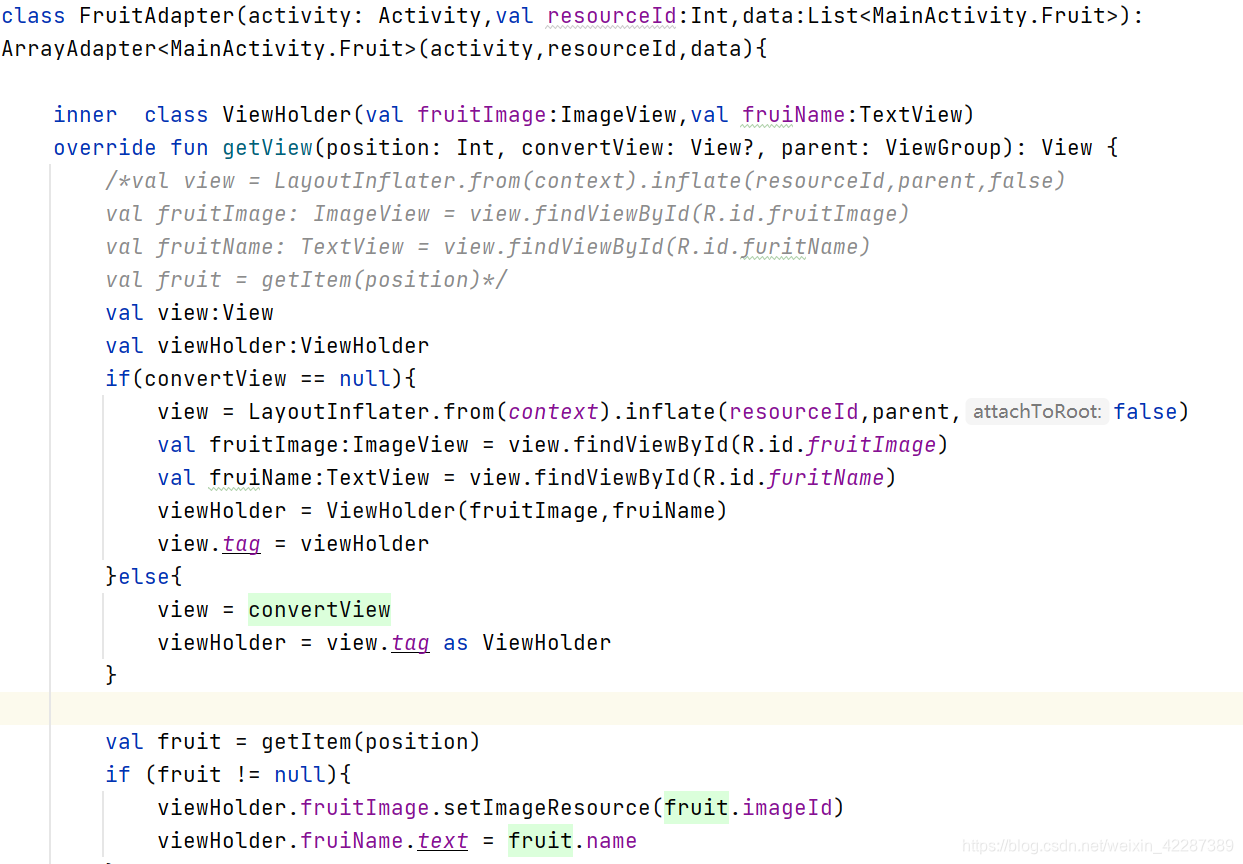This screenshot has width=1243, height=864.
Task: Click the 'attachToRoot:' inlay hint
Action: coord(1038,412)
